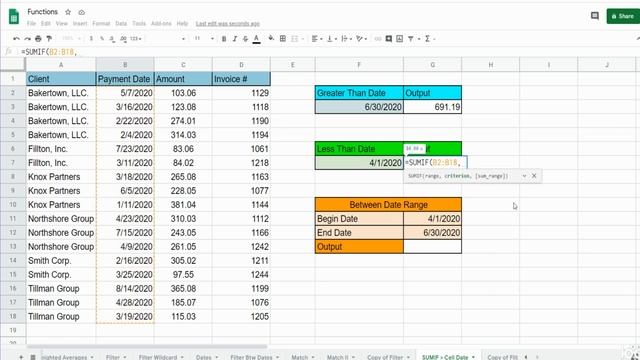The width and height of the screenshot is (640, 360).
Task: Click the Redo icon
Action: [27, 39]
